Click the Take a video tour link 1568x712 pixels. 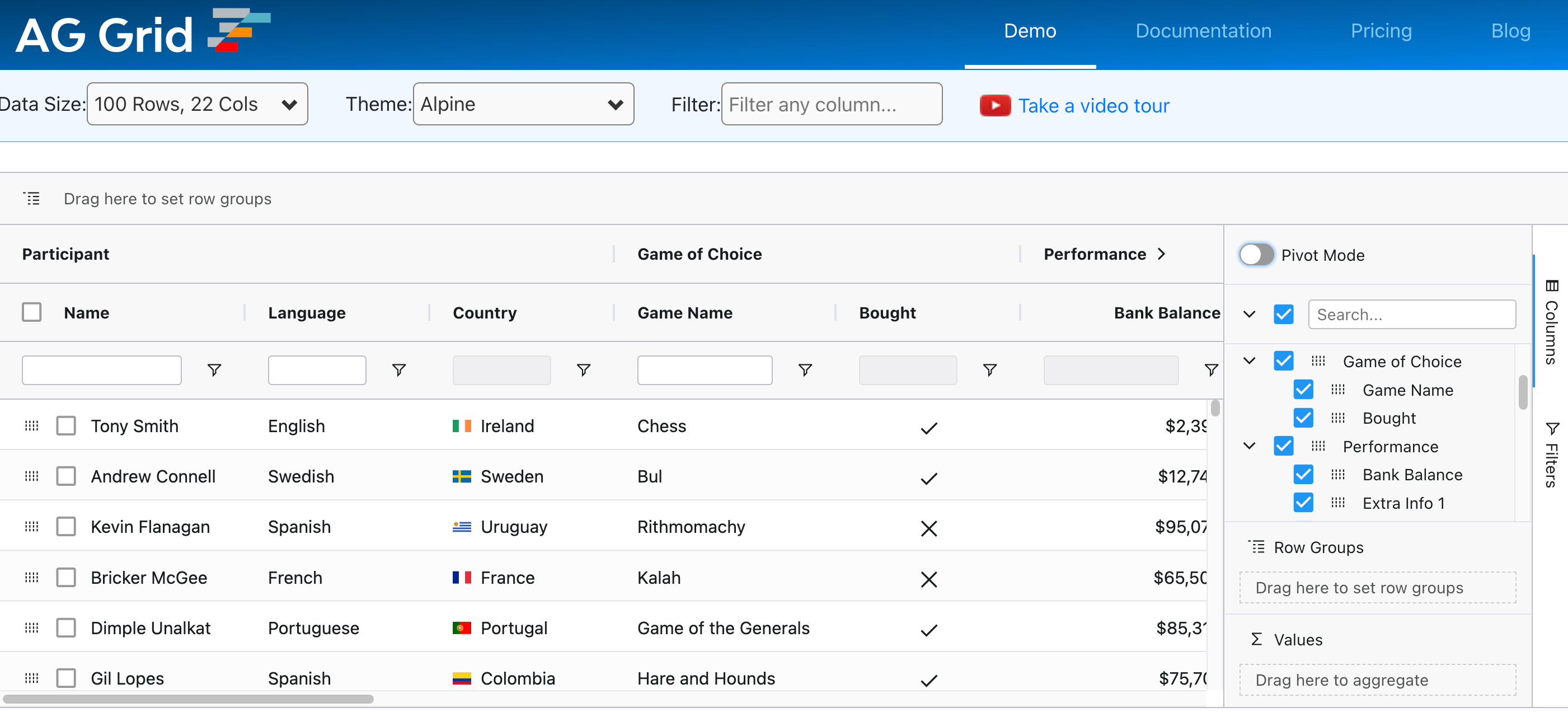point(1093,105)
